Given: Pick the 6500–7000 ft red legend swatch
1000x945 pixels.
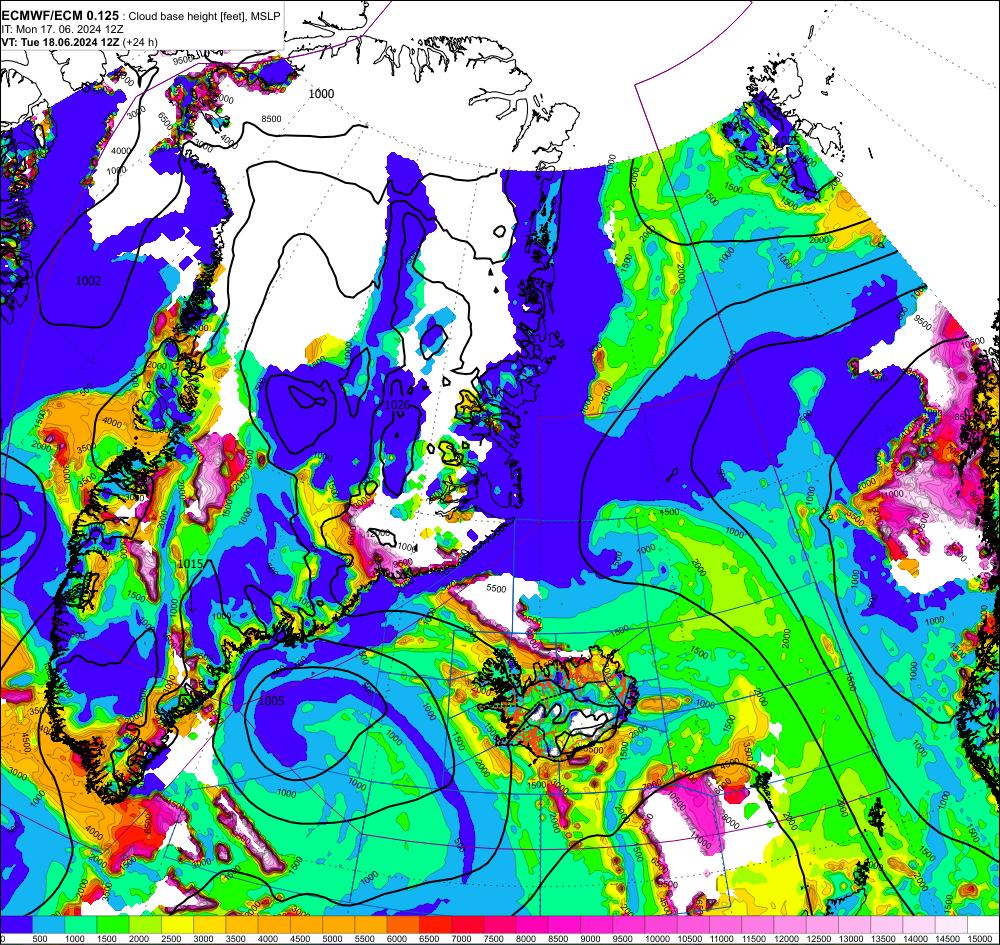Looking at the screenshot, I should pyautogui.click(x=436, y=925).
